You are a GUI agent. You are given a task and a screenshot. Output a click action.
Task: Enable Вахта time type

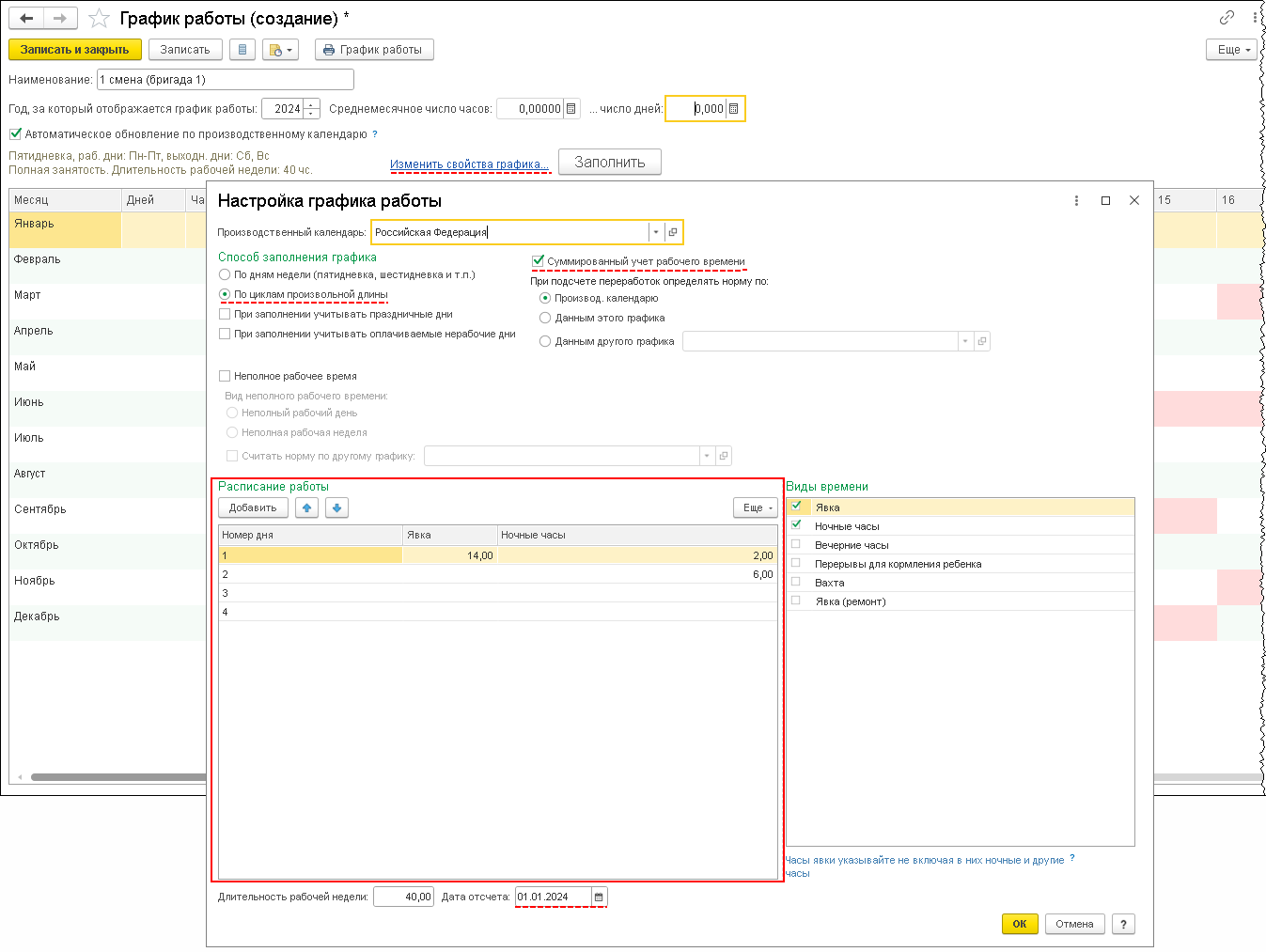point(796,581)
